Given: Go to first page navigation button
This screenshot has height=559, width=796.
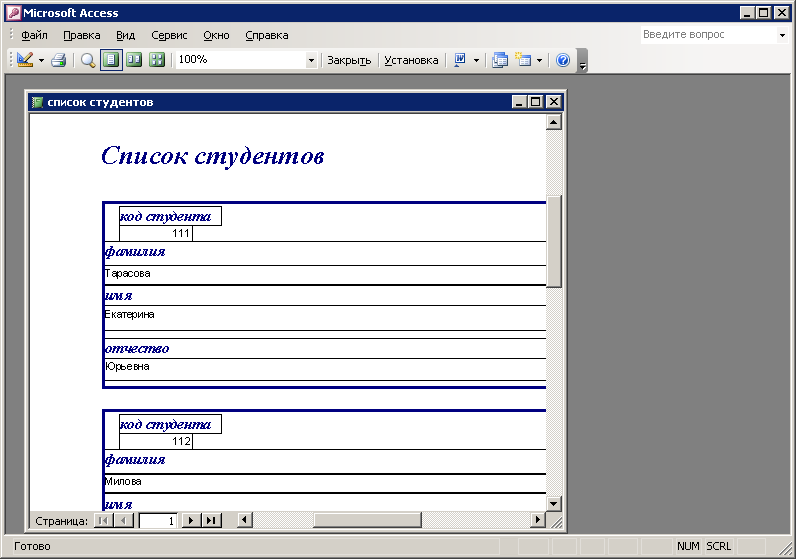Looking at the screenshot, I should pyautogui.click(x=104, y=520).
